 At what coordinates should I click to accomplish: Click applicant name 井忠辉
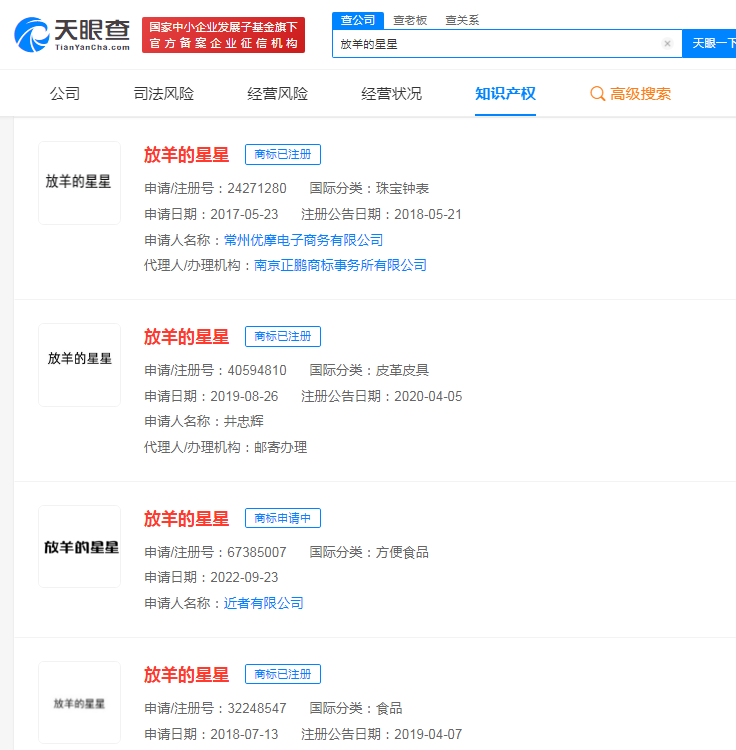coord(244,421)
